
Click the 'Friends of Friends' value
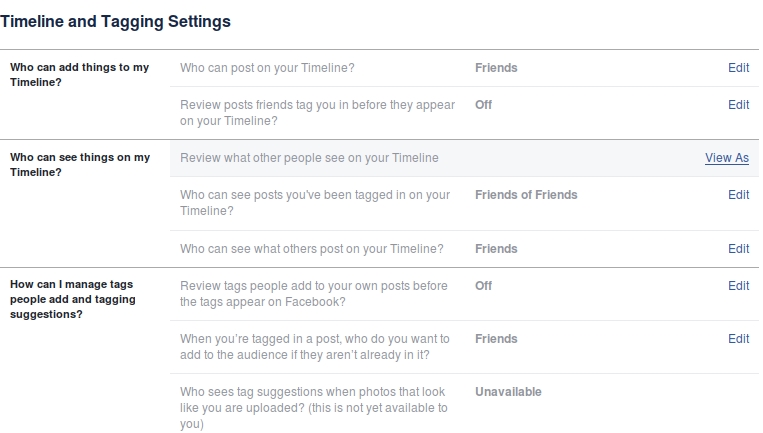[x=526, y=195]
